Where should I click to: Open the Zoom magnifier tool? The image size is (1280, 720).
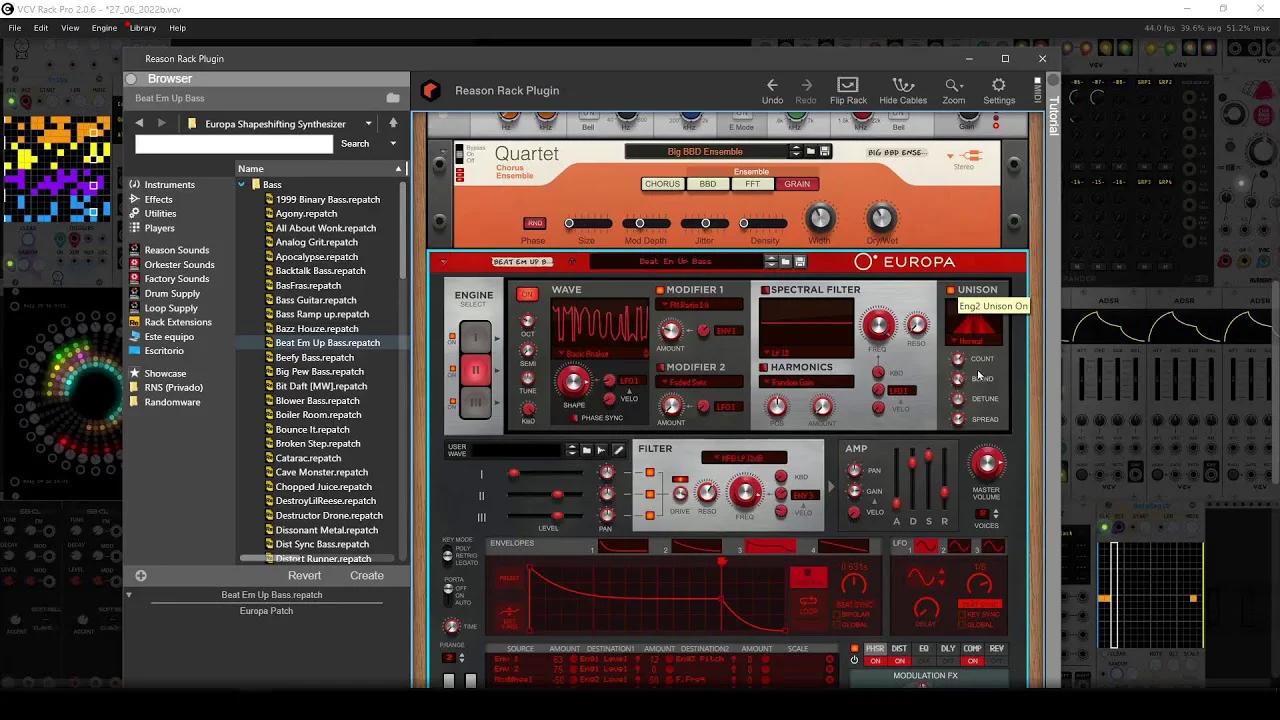pyautogui.click(x=954, y=86)
